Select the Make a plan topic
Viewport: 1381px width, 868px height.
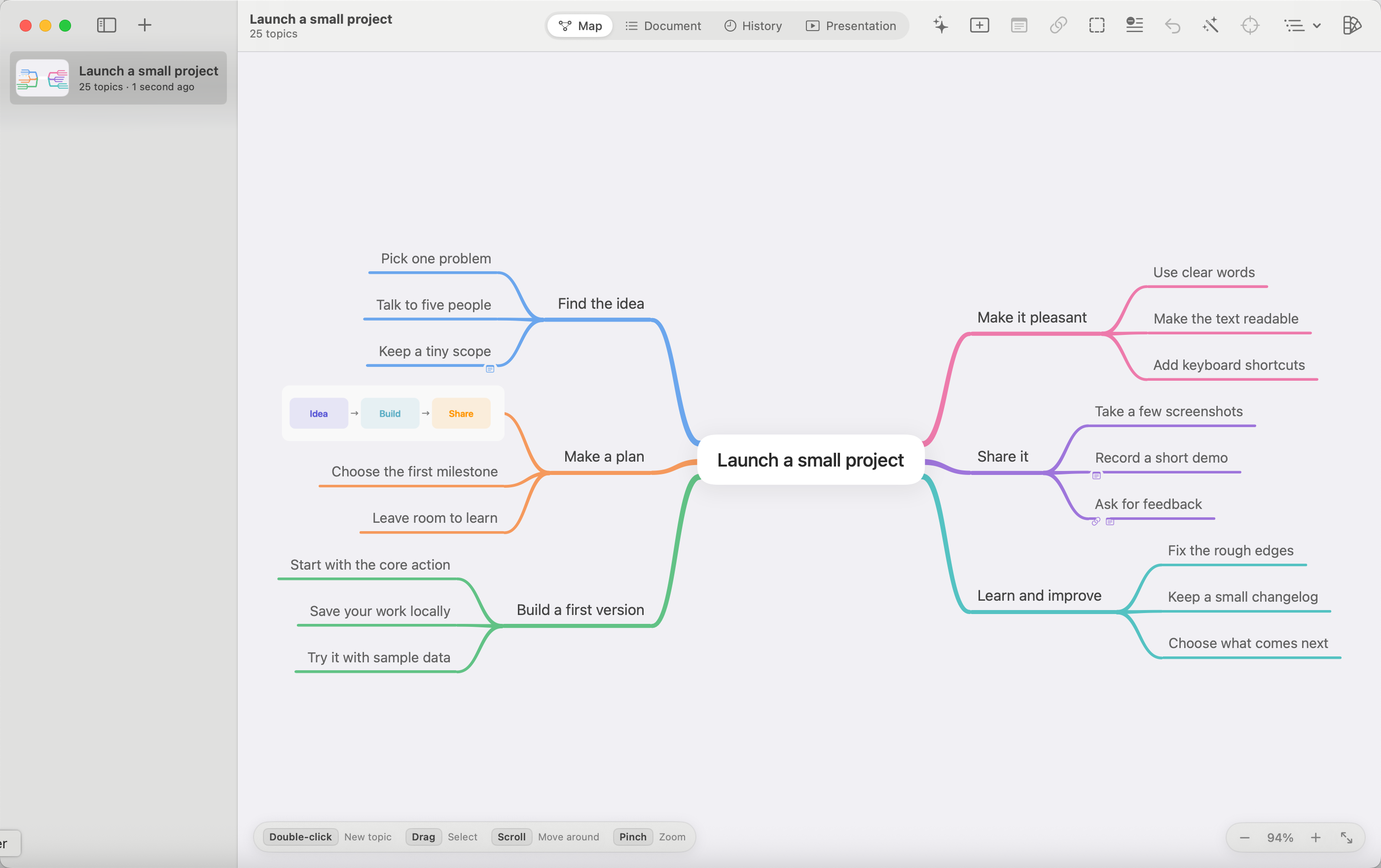click(x=604, y=457)
